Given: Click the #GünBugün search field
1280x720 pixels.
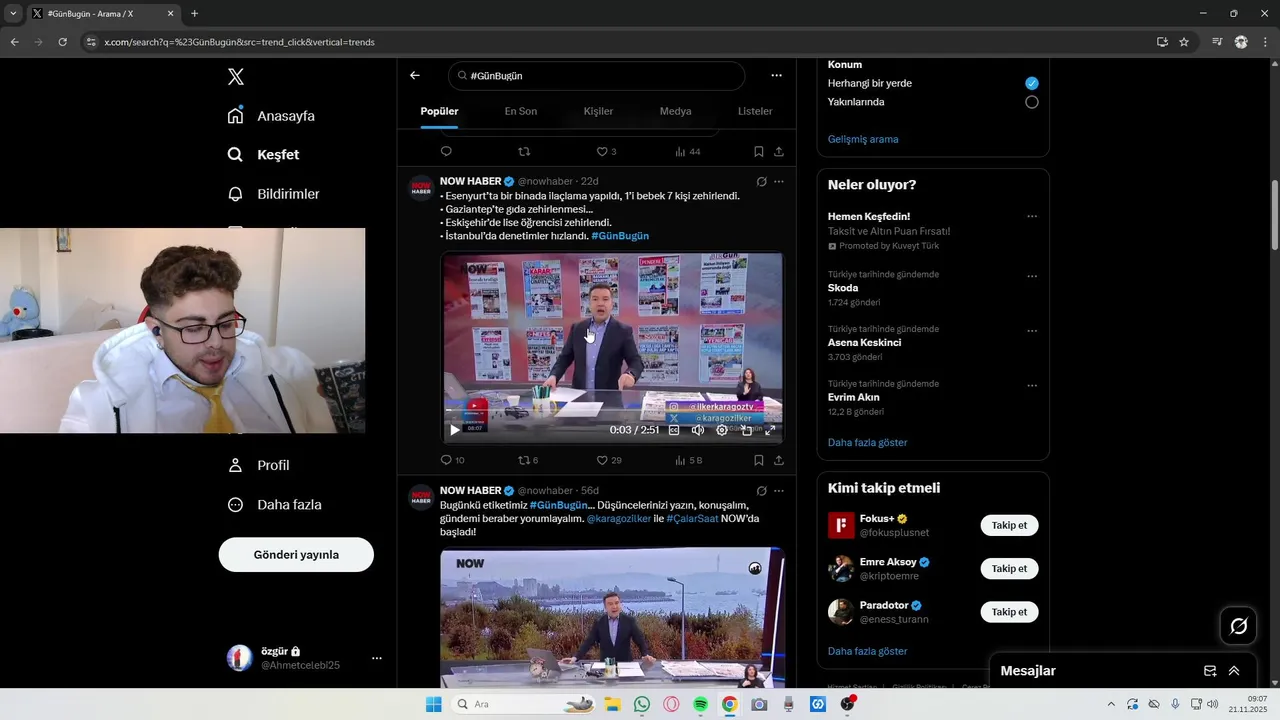Looking at the screenshot, I should point(596,75).
